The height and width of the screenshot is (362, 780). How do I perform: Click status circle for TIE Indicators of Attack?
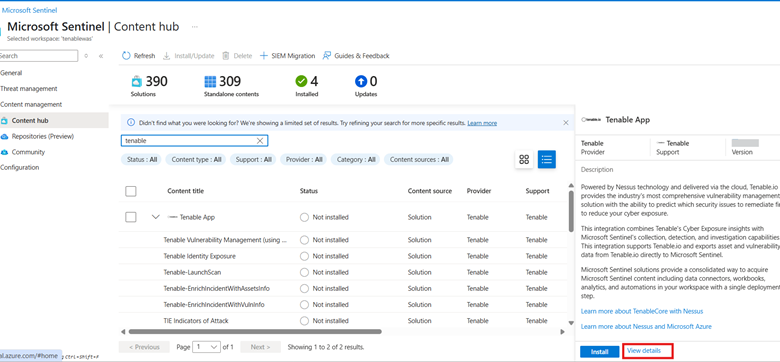coord(304,321)
